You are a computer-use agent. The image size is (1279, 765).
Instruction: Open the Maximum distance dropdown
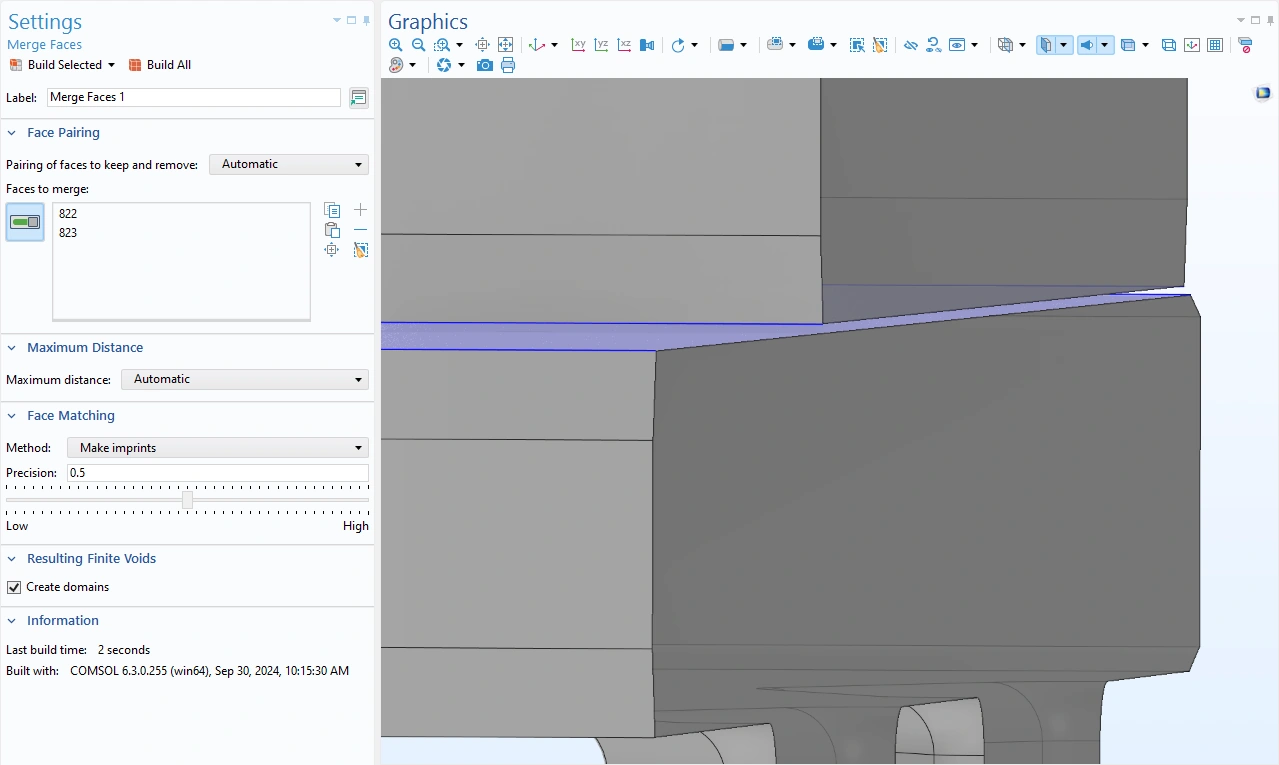244,379
